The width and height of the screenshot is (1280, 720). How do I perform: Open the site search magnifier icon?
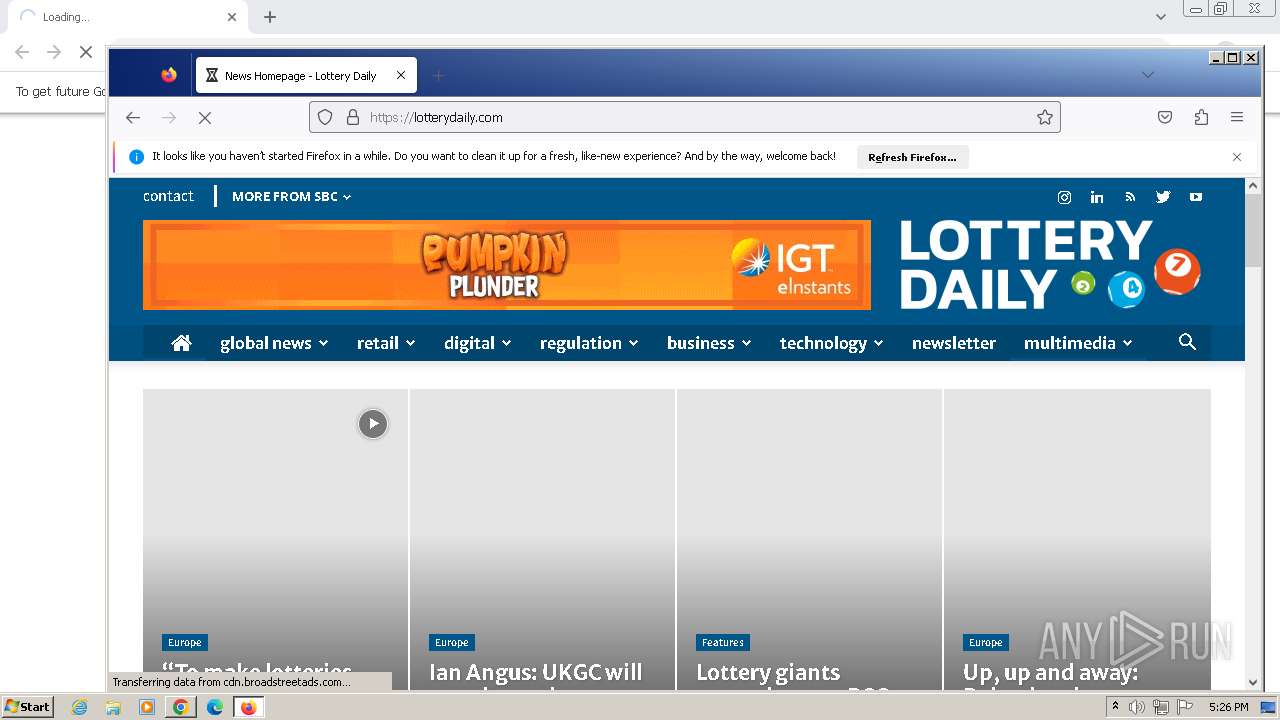click(1187, 342)
